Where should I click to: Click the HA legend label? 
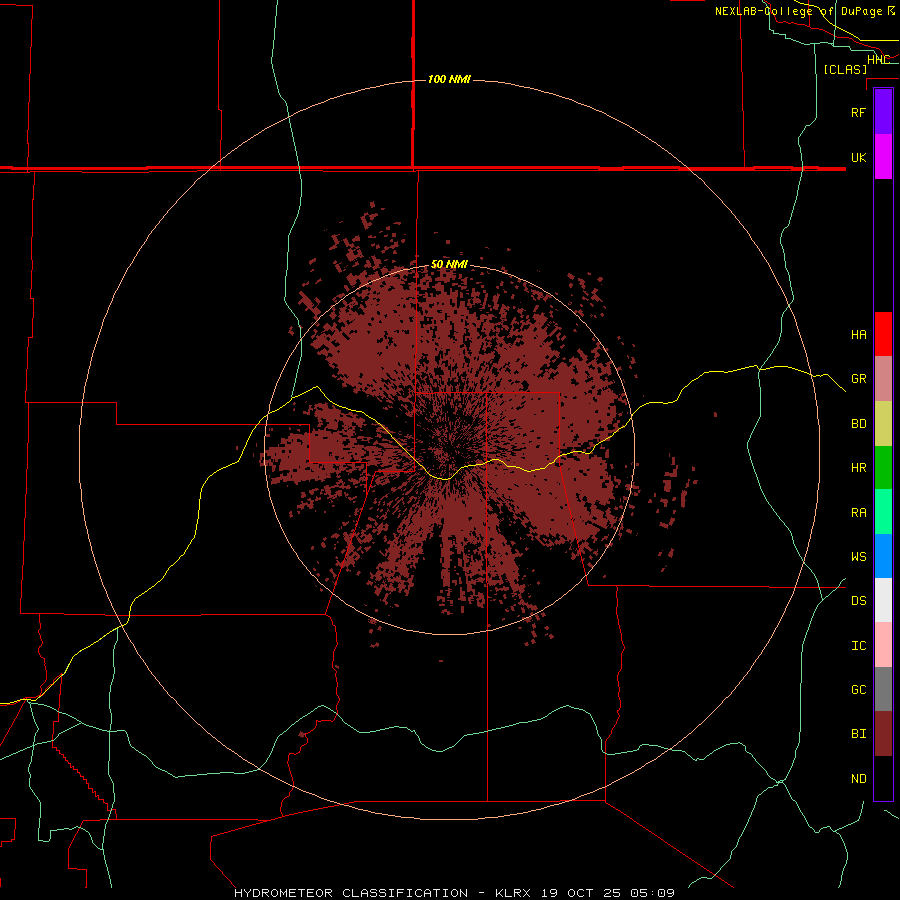[x=858, y=335]
